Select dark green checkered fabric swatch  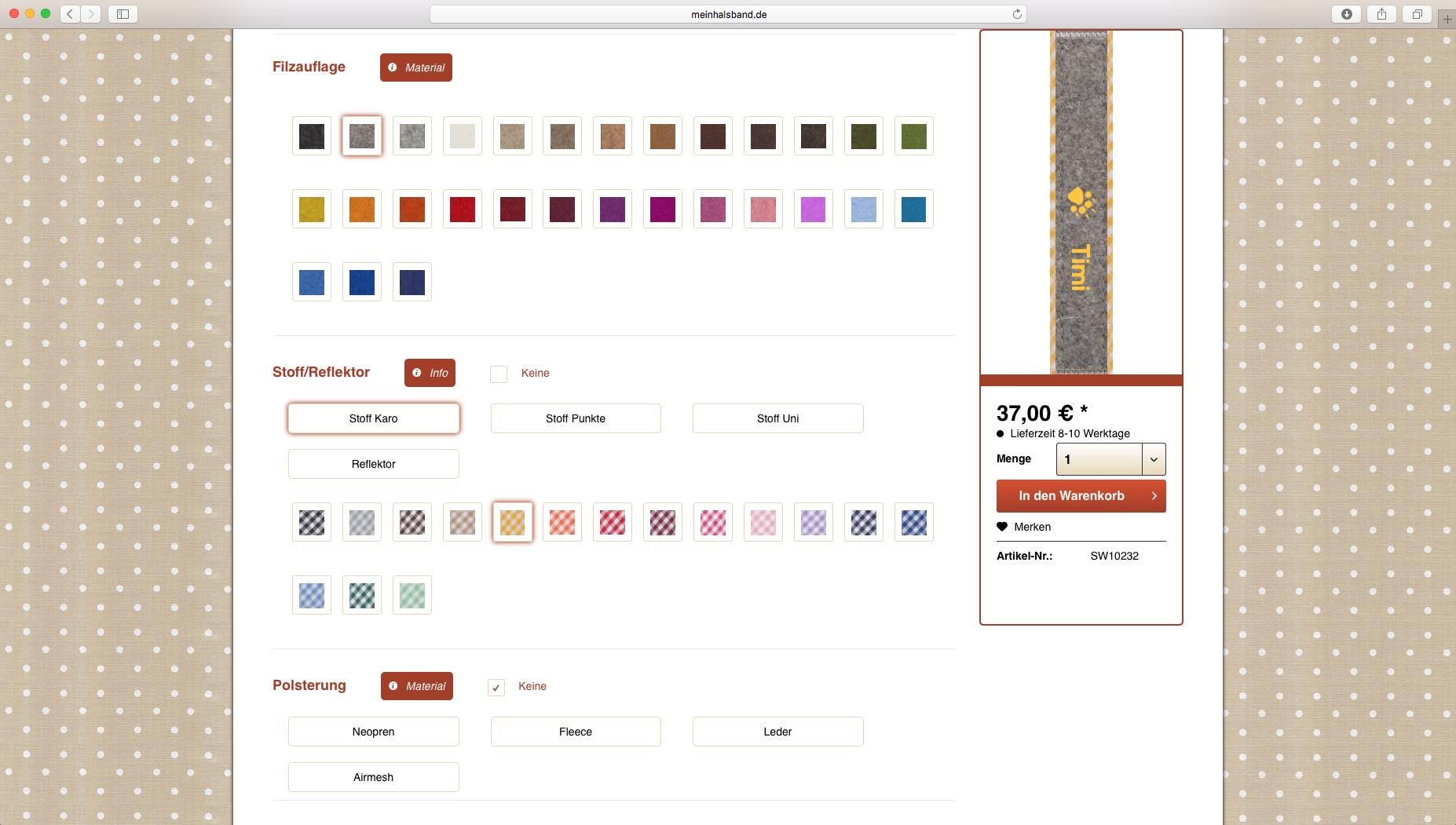click(x=362, y=595)
